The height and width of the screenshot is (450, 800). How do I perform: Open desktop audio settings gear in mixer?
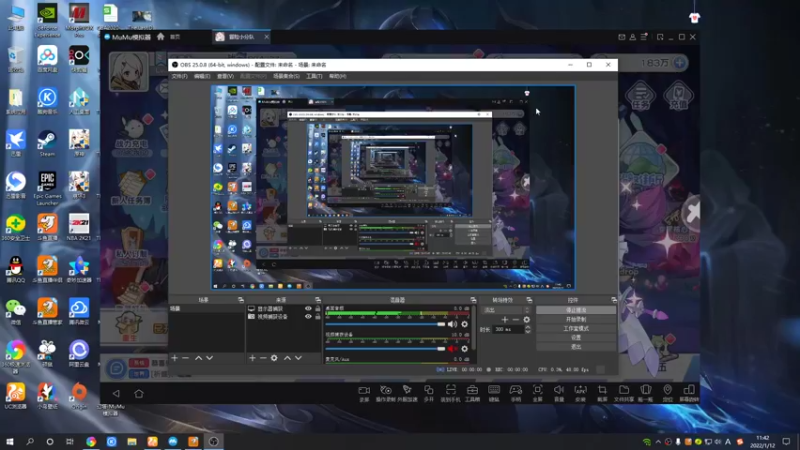tap(464, 324)
